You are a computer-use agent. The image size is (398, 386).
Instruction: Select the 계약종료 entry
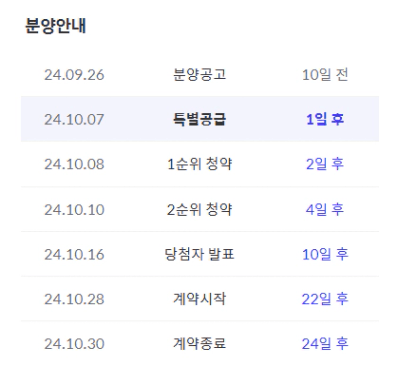tap(199, 343)
